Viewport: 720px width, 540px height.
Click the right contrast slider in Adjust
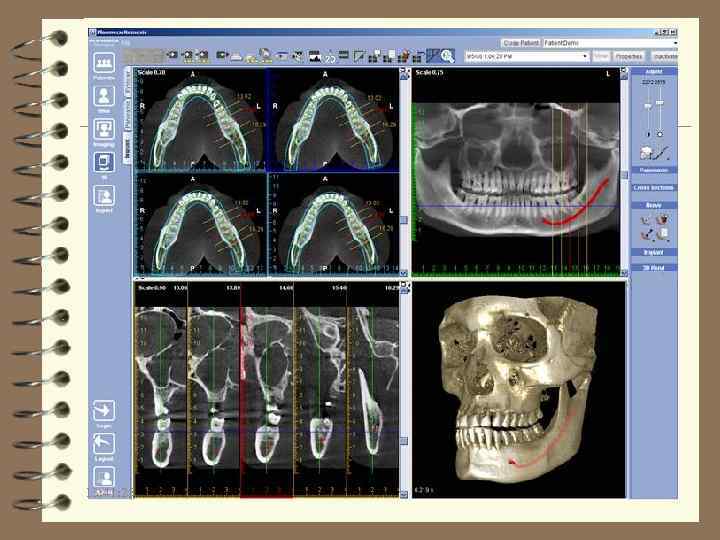pyautogui.click(x=660, y=102)
